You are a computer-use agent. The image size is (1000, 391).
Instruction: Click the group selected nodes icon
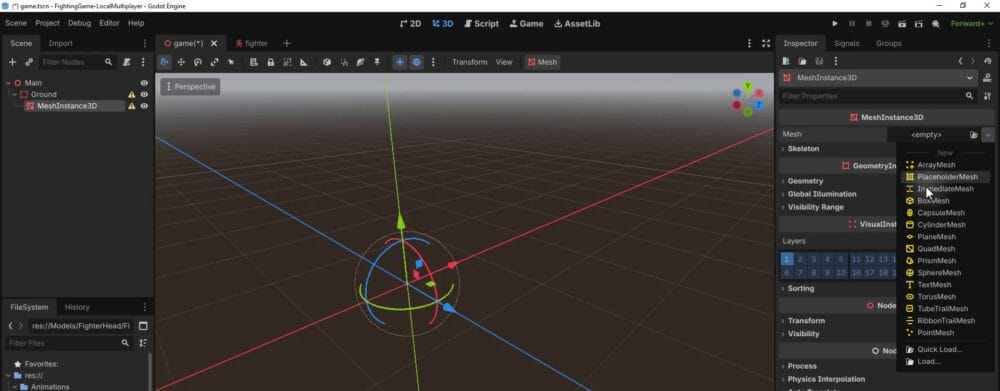pos(287,62)
